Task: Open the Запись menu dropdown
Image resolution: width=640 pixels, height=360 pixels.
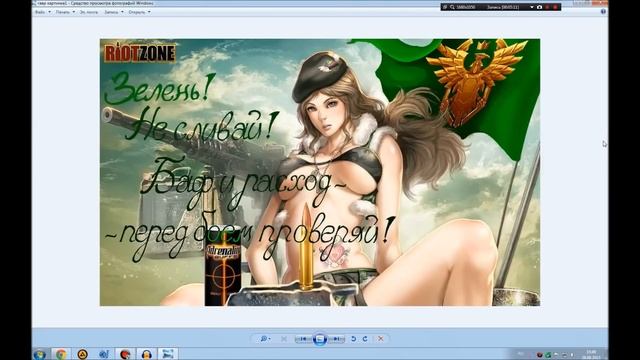Action: coord(113,12)
